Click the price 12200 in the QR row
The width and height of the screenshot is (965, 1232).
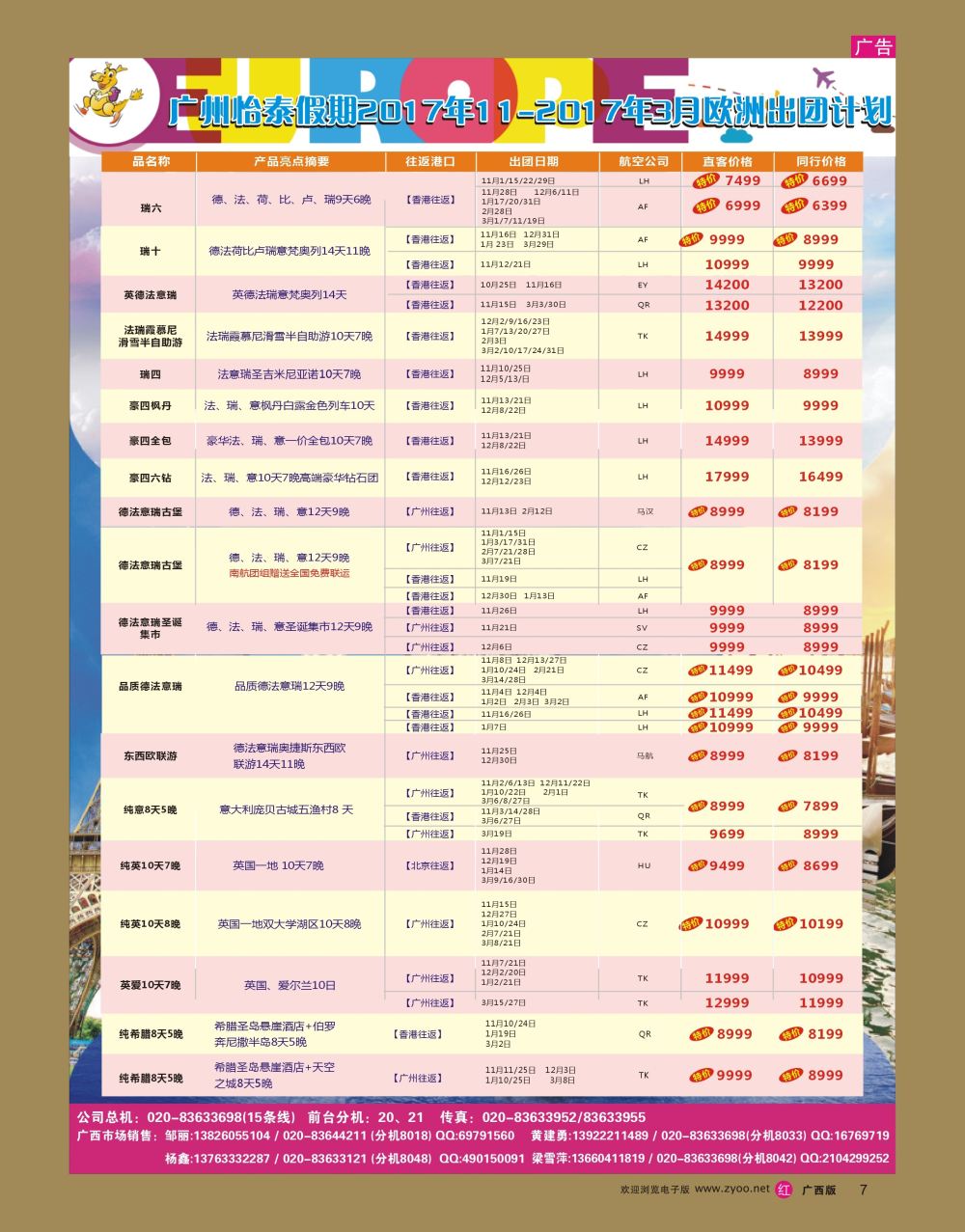[x=821, y=305]
